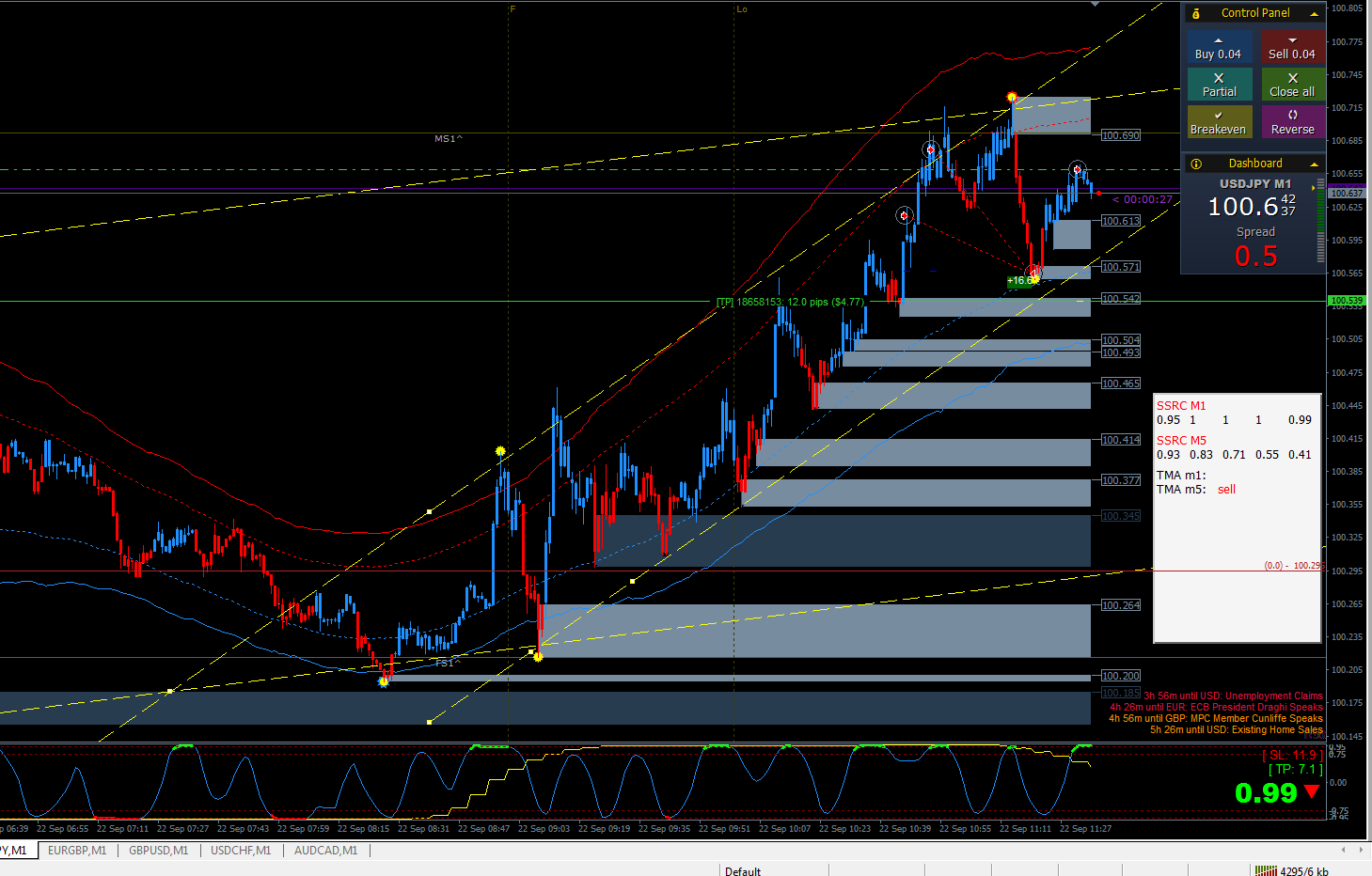Click the 100.414 price level label
The height and width of the screenshot is (876, 1372).
coord(1121,440)
